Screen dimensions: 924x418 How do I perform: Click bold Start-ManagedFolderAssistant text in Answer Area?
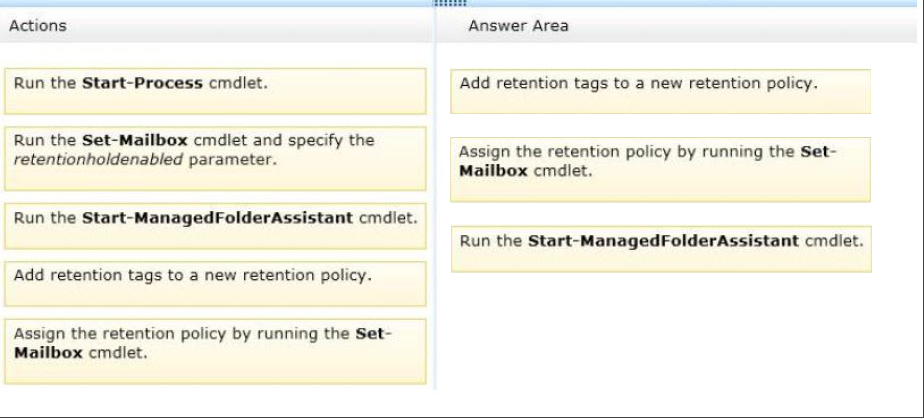pos(664,241)
